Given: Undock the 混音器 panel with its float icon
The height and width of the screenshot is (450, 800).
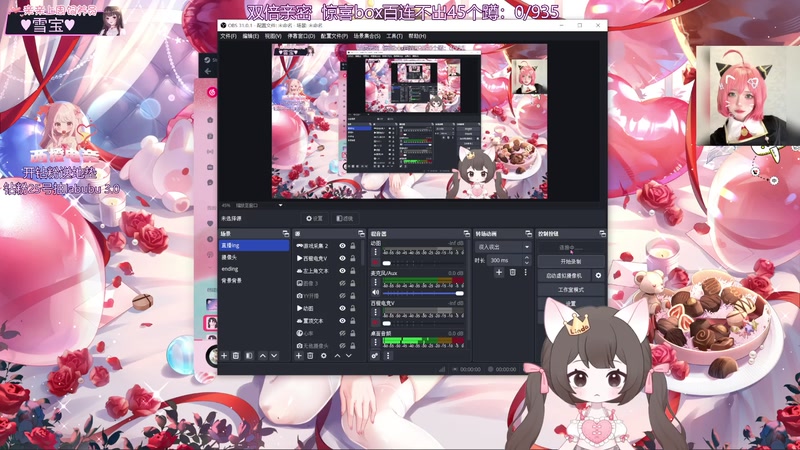Looking at the screenshot, I should 466,234.
